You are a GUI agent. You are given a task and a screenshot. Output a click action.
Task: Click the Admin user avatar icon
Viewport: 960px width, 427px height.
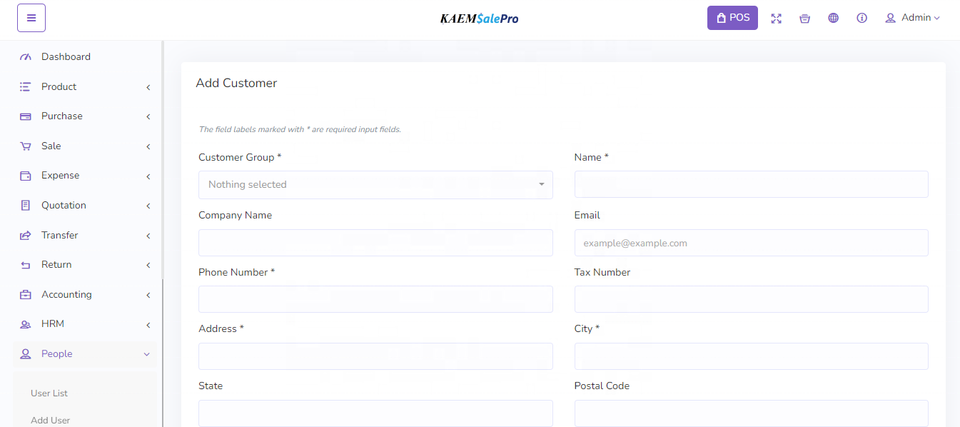point(890,18)
